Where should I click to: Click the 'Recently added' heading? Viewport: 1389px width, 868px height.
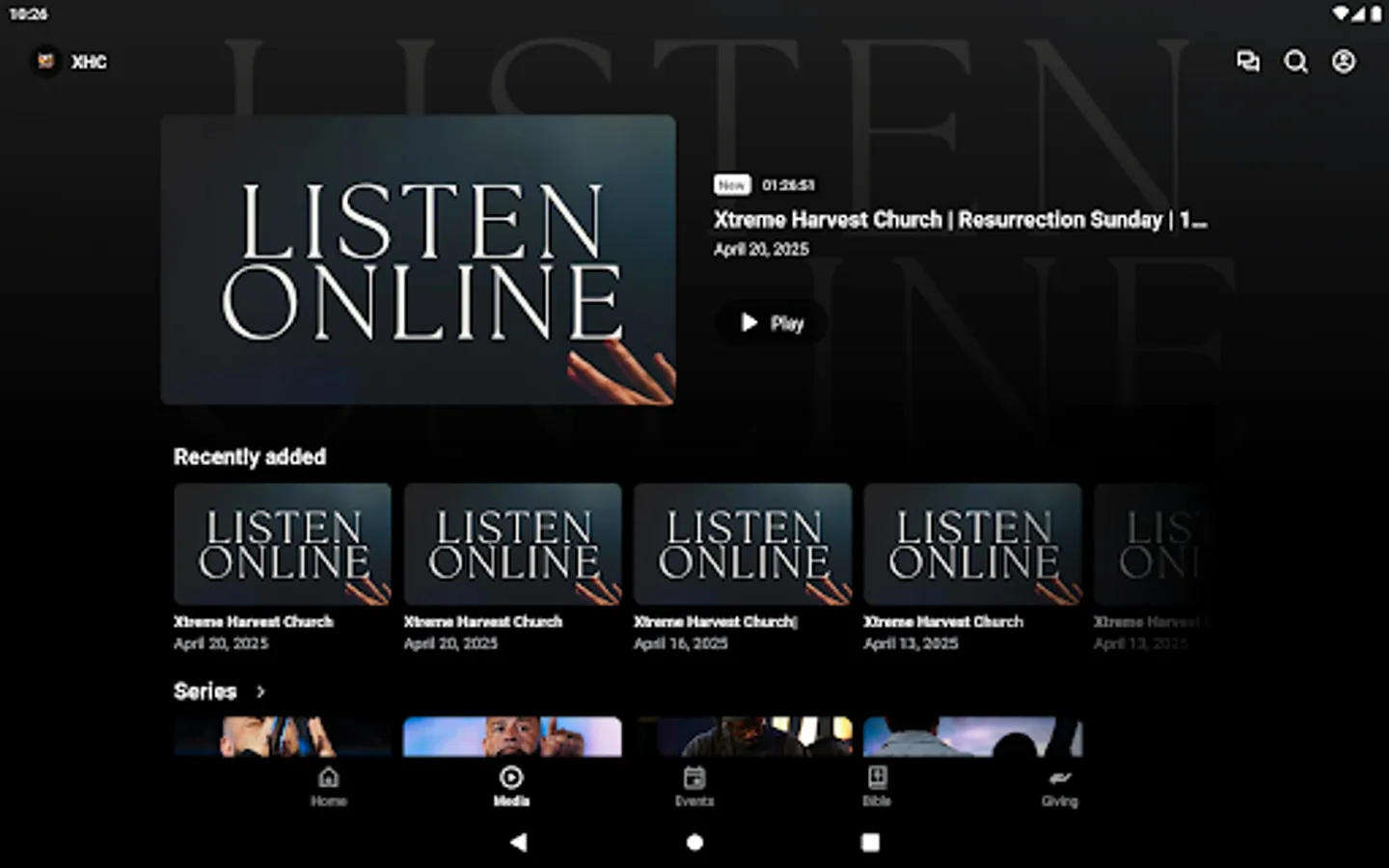tap(250, 457)
